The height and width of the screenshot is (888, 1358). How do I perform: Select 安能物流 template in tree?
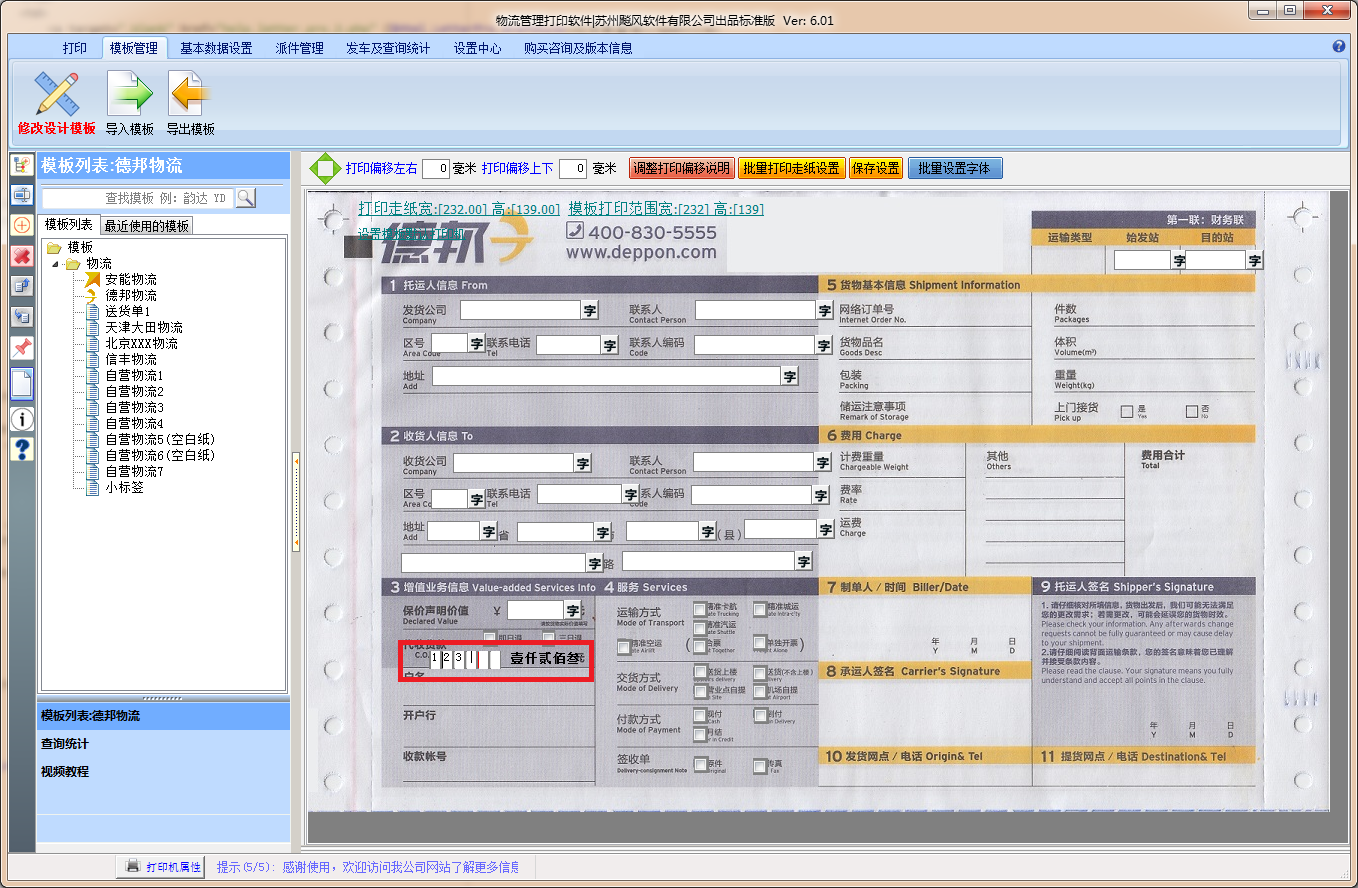tap(131, 279)
